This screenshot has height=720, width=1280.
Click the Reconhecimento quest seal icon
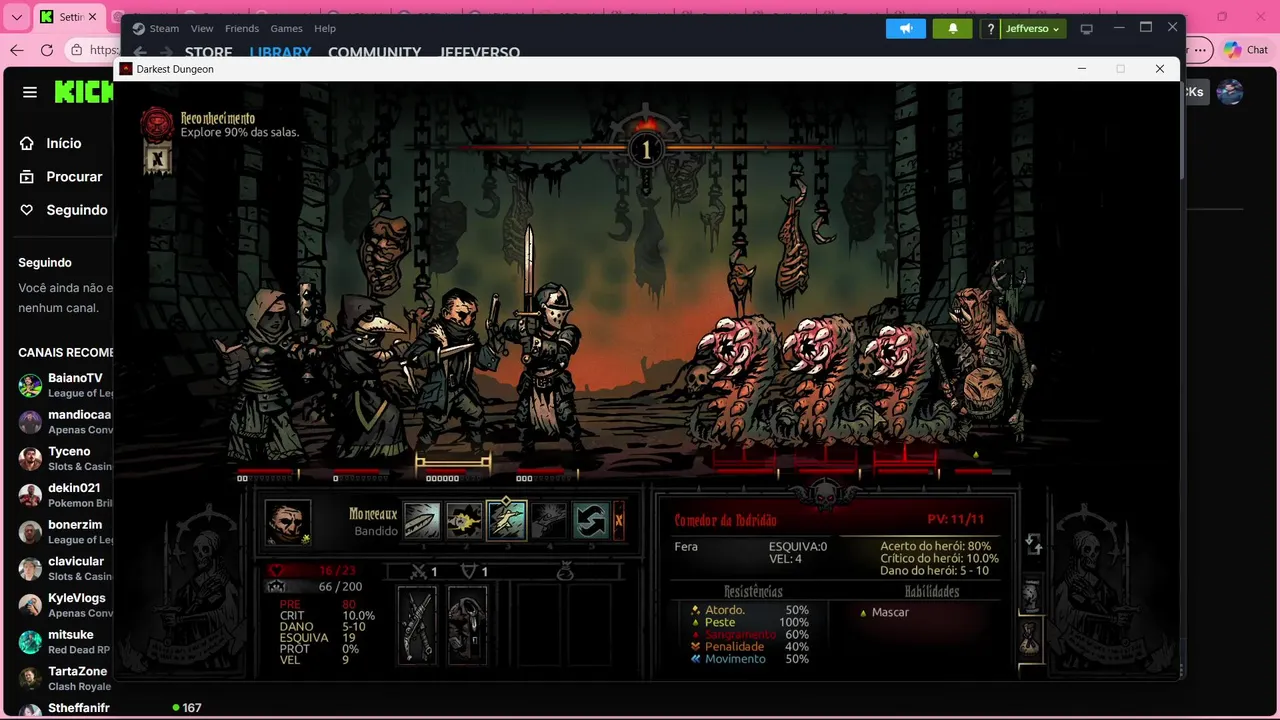pyautogui.click(x=157, y=124)
